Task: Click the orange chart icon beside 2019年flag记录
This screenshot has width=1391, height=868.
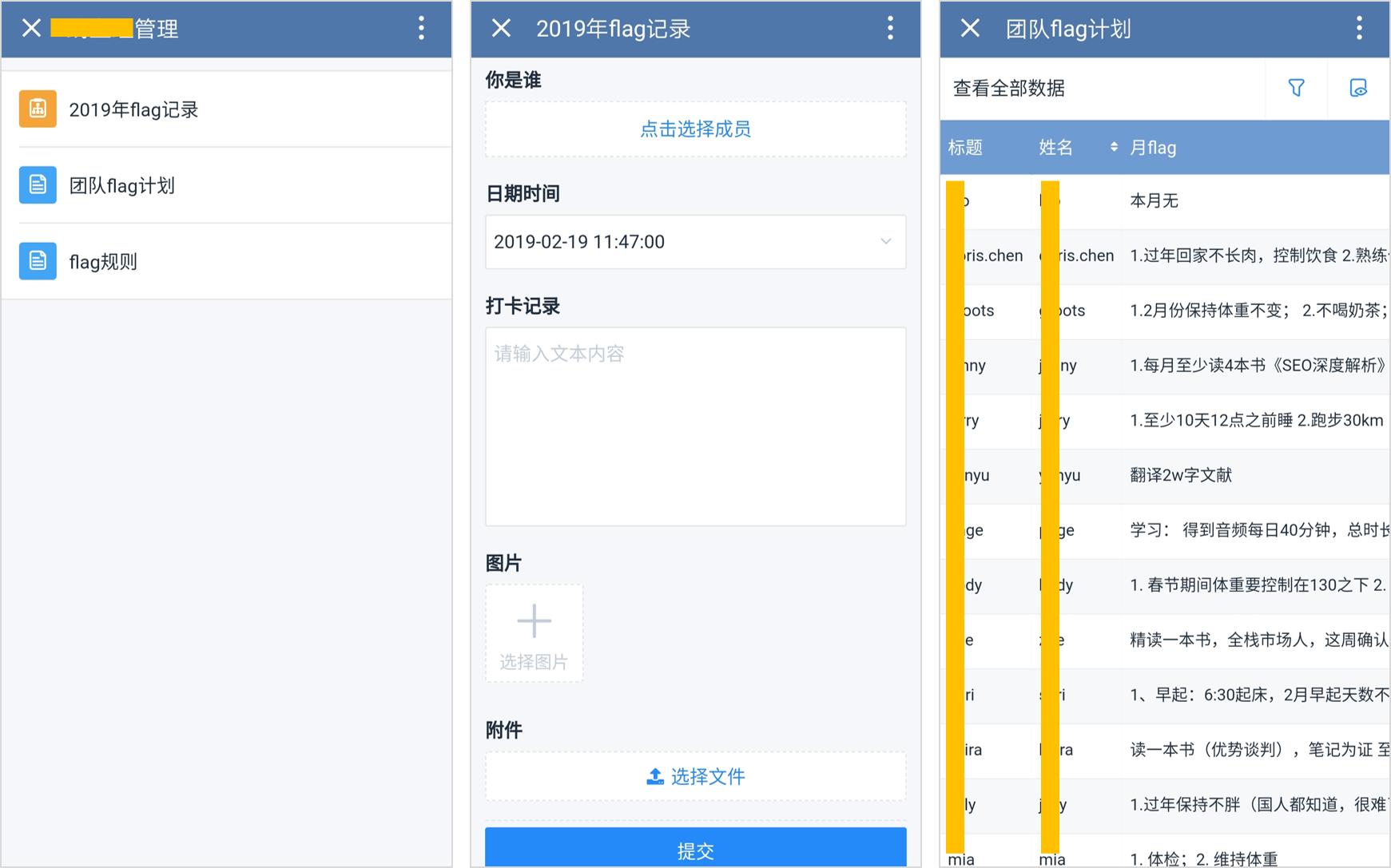Action: pos(37,109)
